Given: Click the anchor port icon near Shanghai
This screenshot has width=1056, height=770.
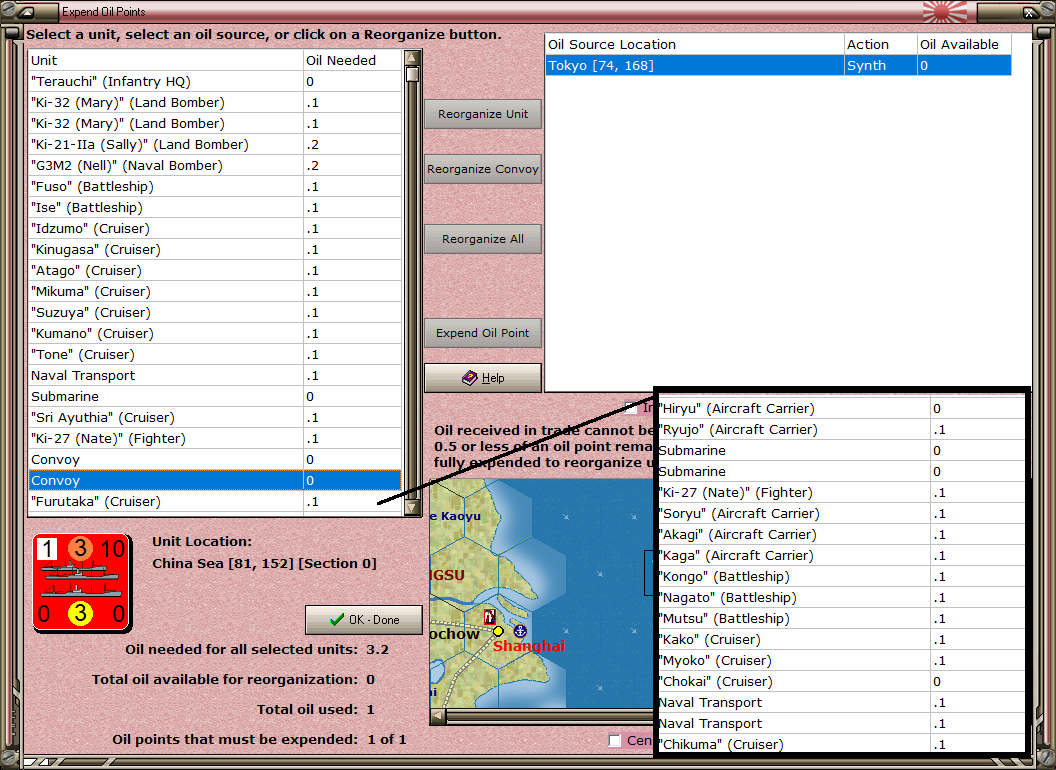Looking at the screenshot, I should (520, 631).
